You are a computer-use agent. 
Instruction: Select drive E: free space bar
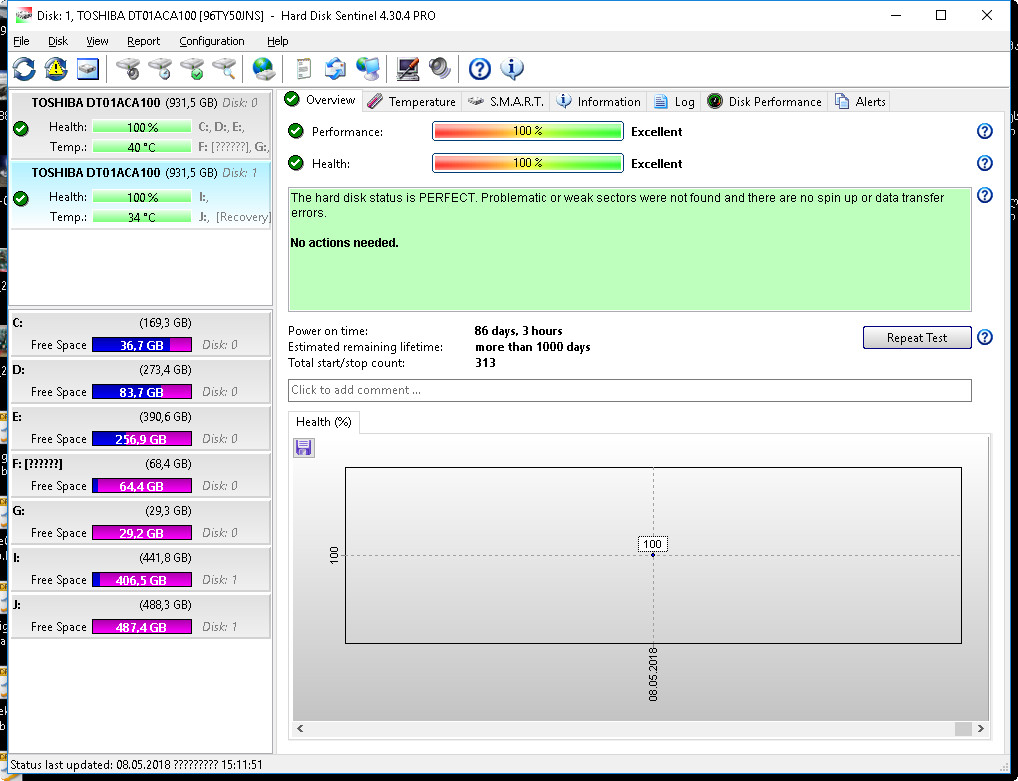click(128, 439)
